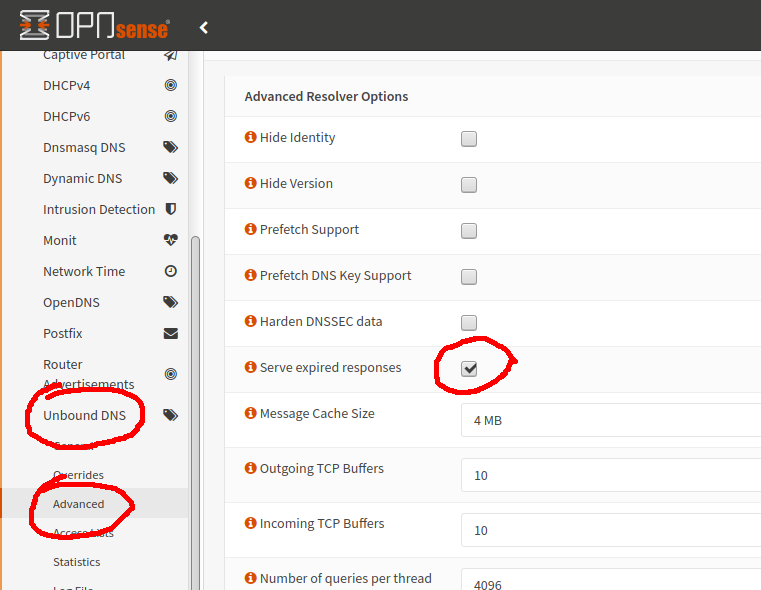Show help for Incoming TCP Buffers
The image size is (761, 590).
point(250,523)
